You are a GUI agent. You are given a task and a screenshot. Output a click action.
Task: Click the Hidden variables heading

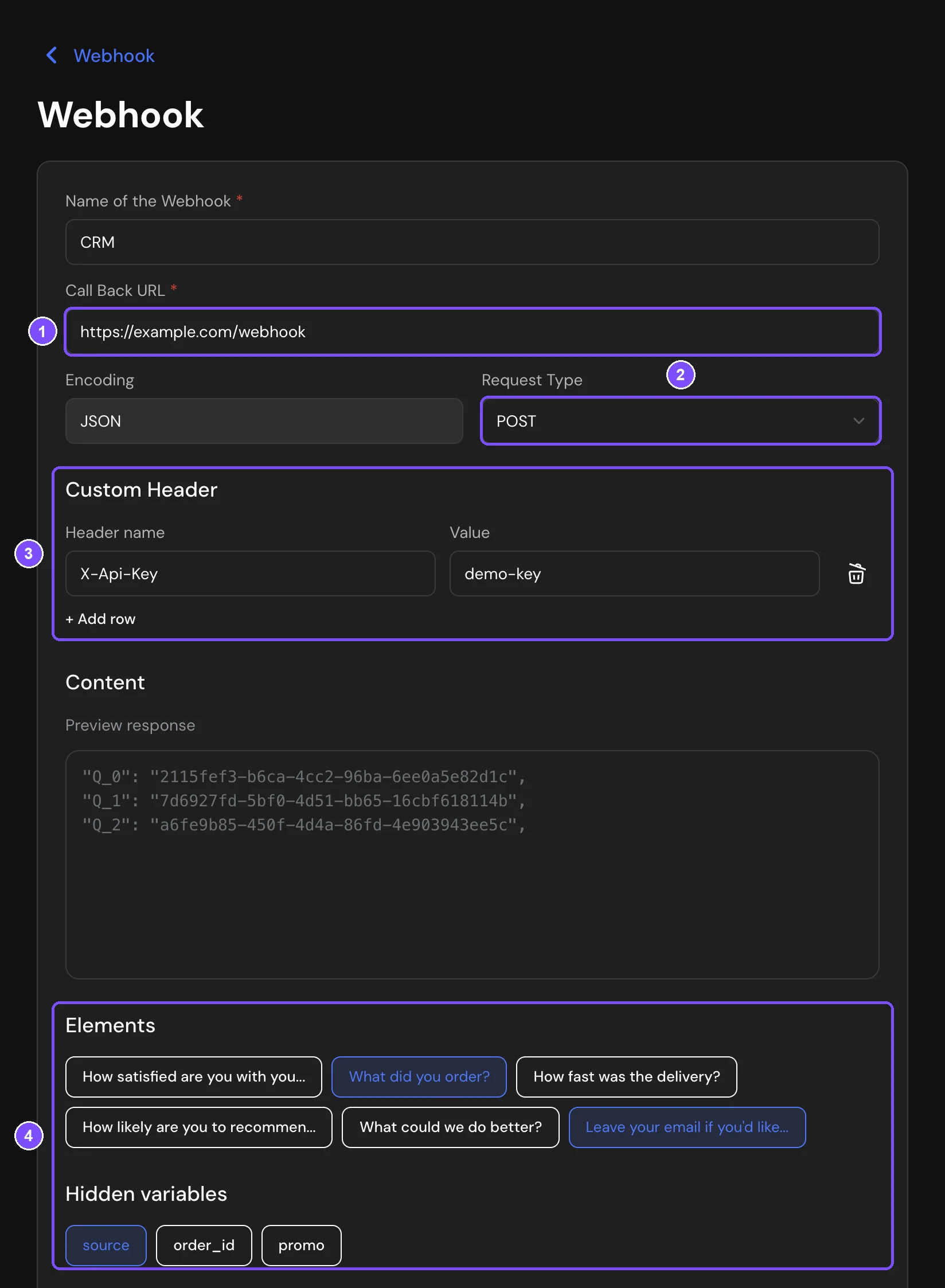(146, 1194)
